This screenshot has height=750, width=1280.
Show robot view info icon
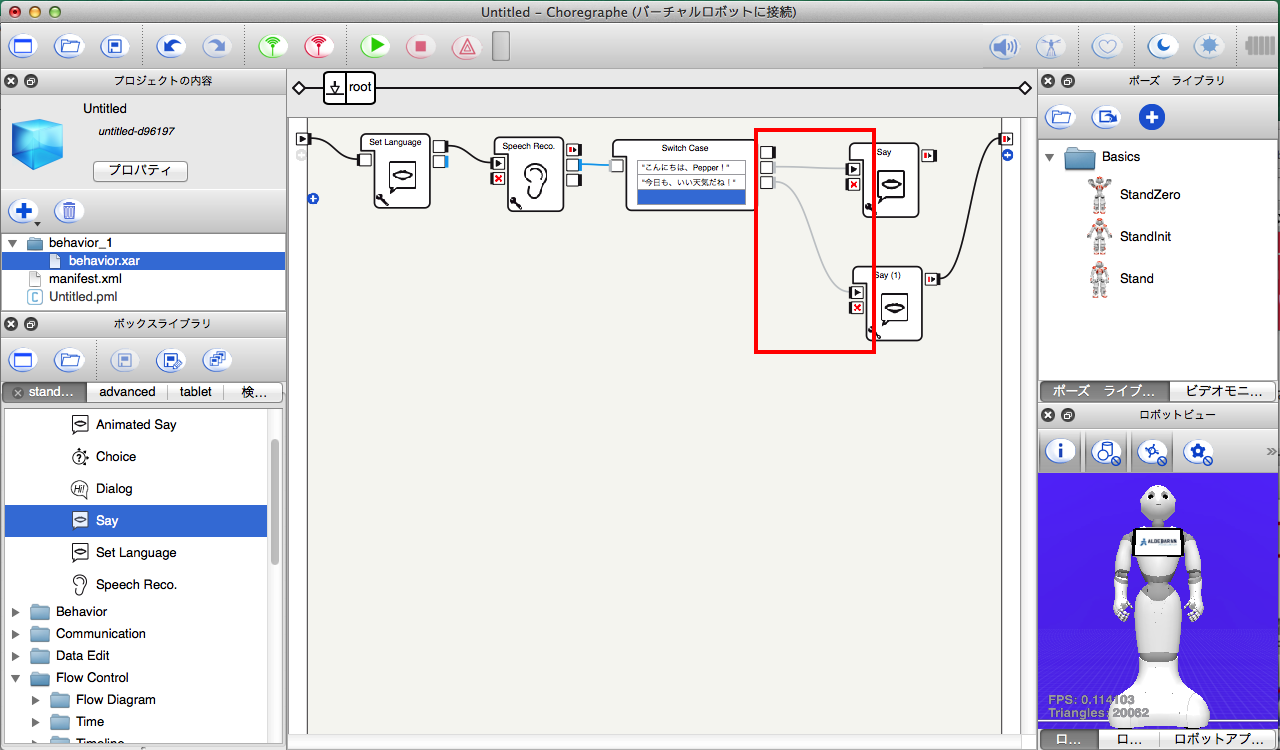[1061, 452]
